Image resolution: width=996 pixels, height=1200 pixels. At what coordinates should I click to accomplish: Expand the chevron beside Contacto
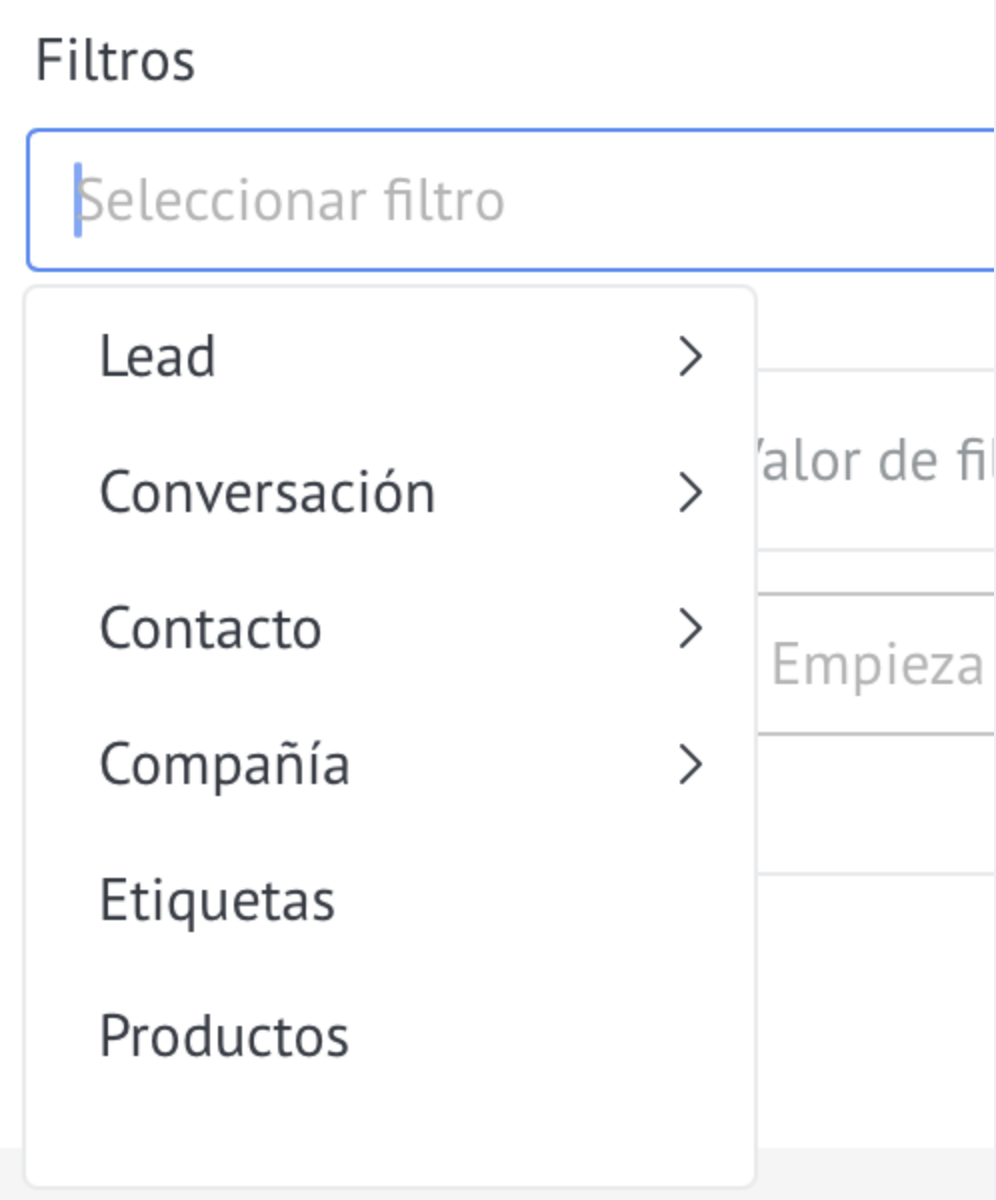click(x=690, y=628)
